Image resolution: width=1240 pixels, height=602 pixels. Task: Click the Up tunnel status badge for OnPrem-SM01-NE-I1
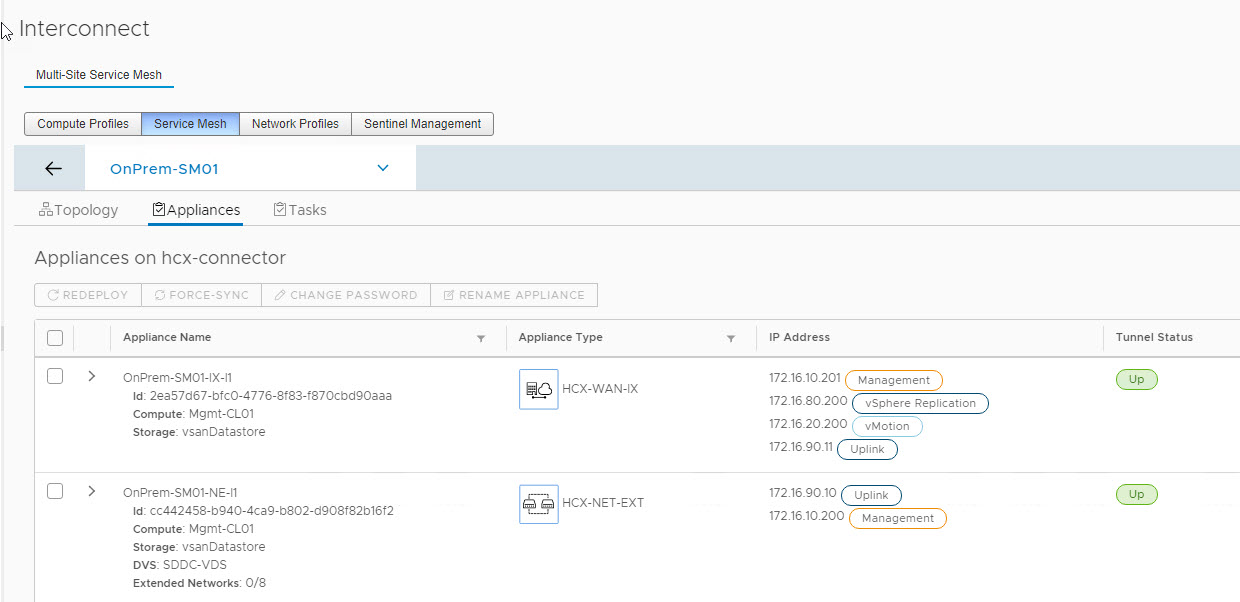click(x=1136, y=495)
